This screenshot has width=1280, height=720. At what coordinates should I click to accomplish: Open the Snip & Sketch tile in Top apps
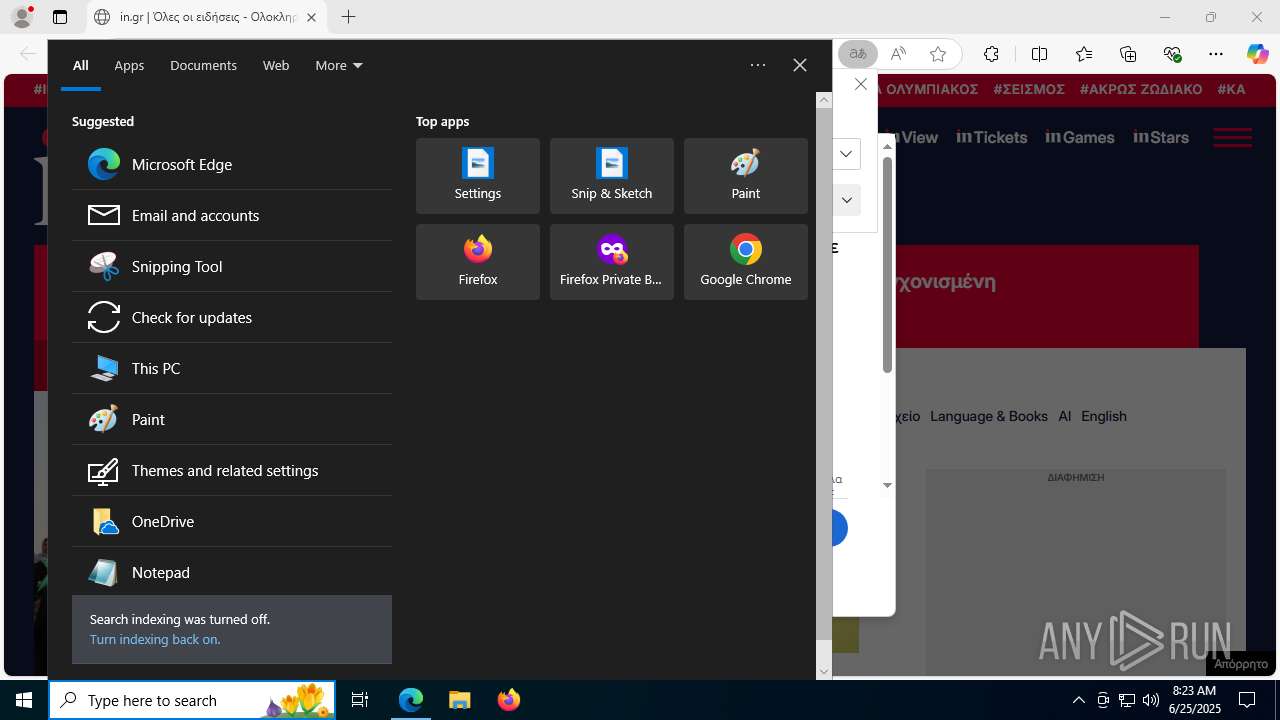[x=612, y=176]
